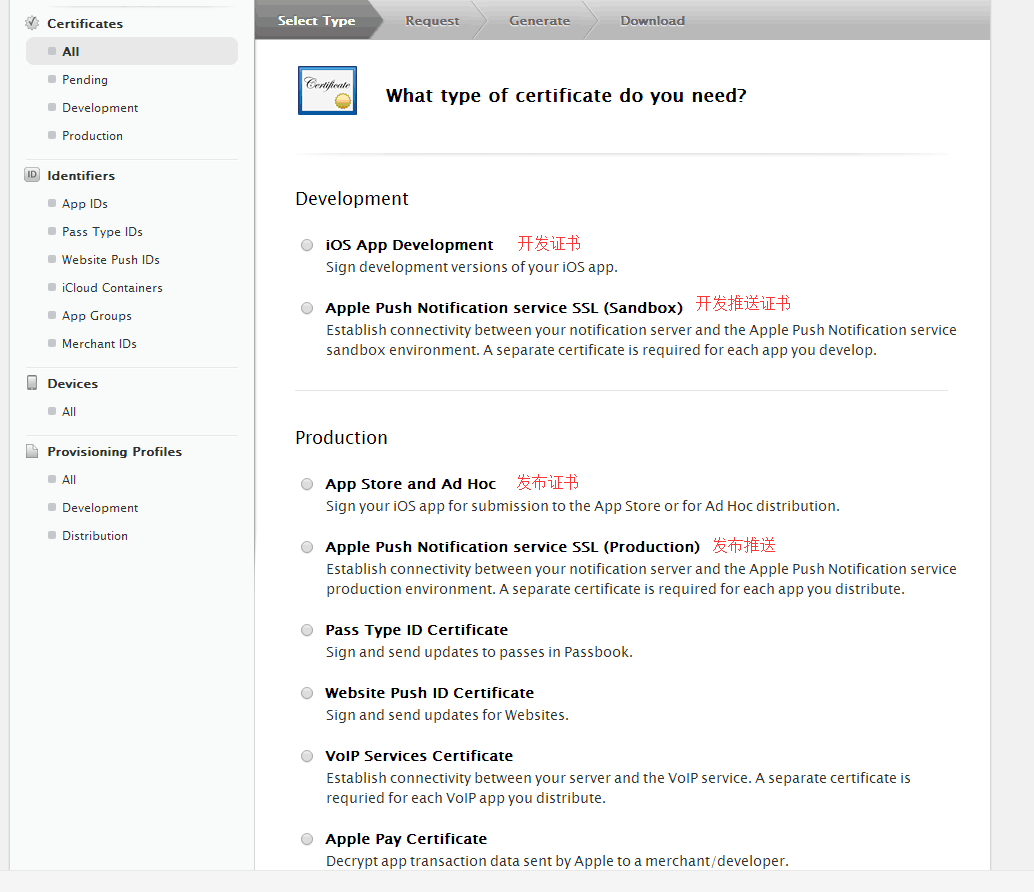Open App IDs
1034x892 pixels.
coord(84,204)
